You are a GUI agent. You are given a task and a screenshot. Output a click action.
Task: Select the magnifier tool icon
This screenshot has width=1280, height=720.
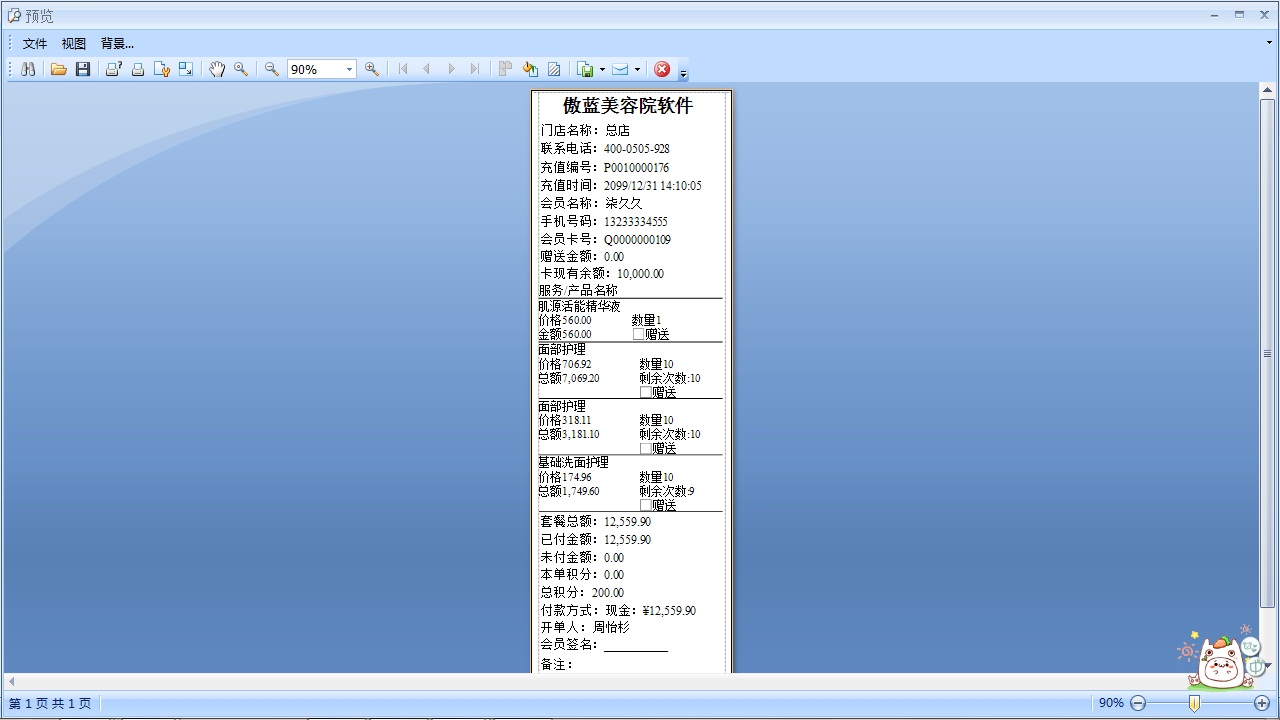(x=241, y=69)
